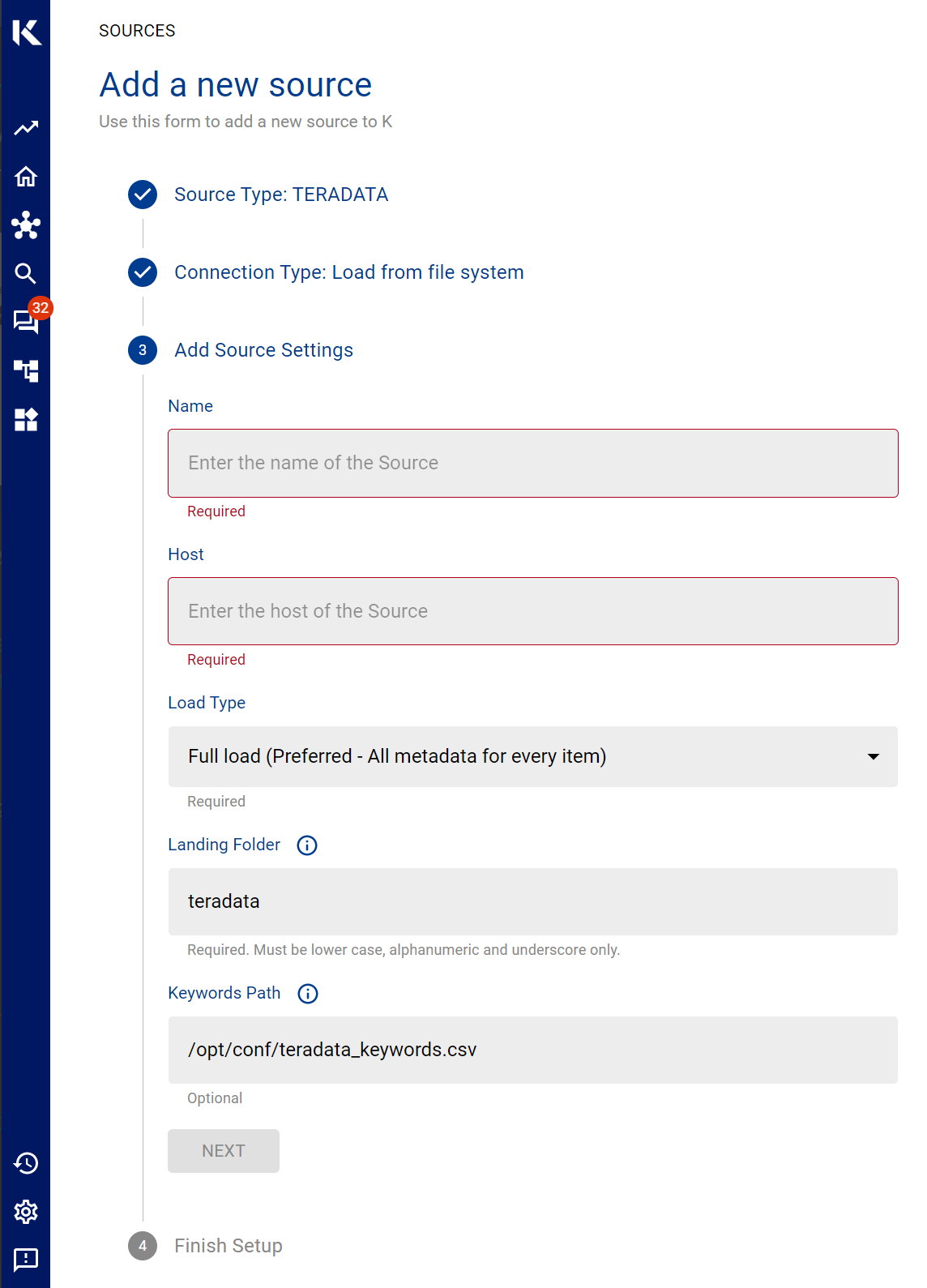The image size is (927, 1288).
Task: Open the widgets dashboard icon
Action: click(26, 420)
